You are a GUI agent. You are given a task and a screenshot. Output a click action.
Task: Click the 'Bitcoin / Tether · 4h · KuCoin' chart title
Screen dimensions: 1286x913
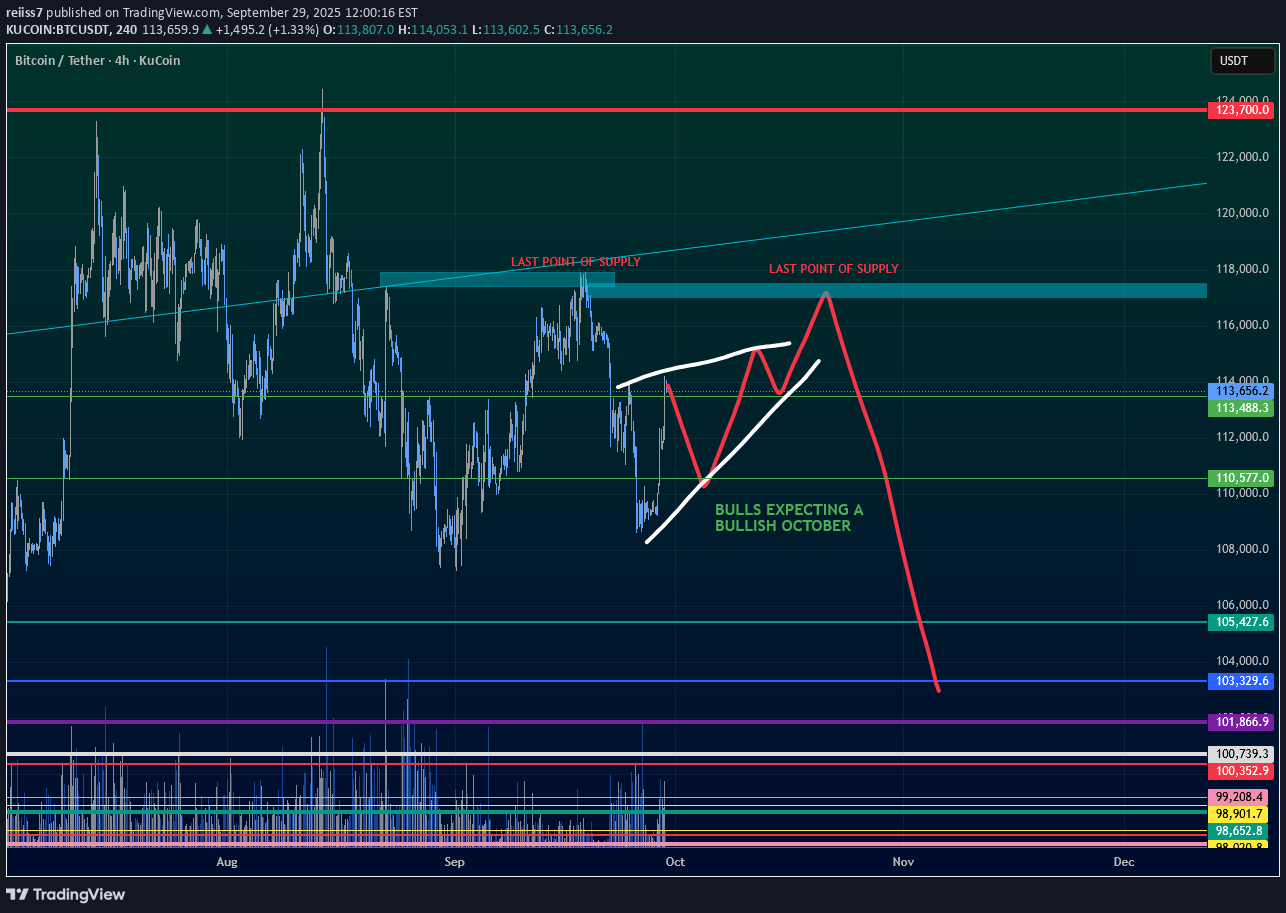[x=97, y=61]
